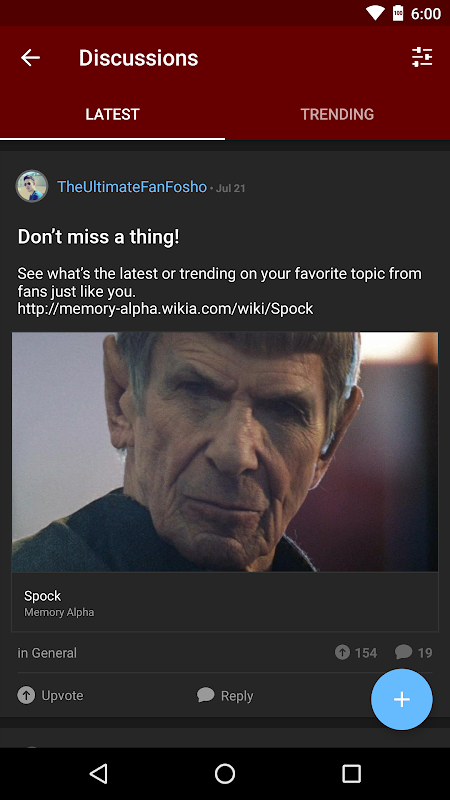
Task: Tap the Reply speech bubble icon
Action: tap(206, 695)
